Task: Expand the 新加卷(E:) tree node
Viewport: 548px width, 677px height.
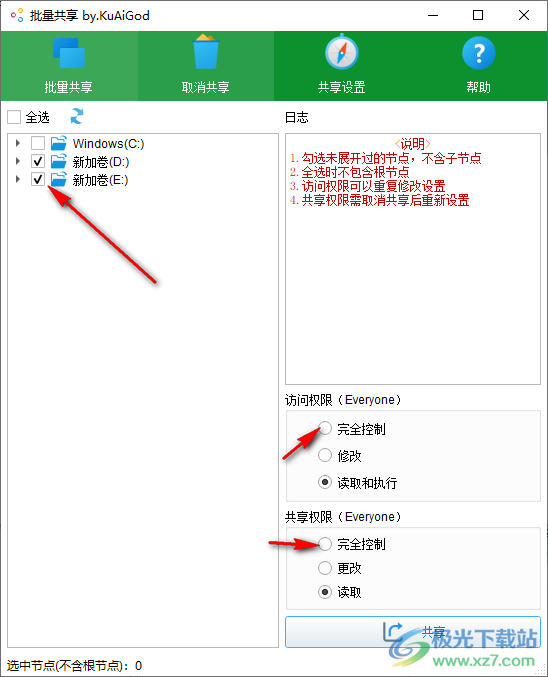Action: coord(18,179)
